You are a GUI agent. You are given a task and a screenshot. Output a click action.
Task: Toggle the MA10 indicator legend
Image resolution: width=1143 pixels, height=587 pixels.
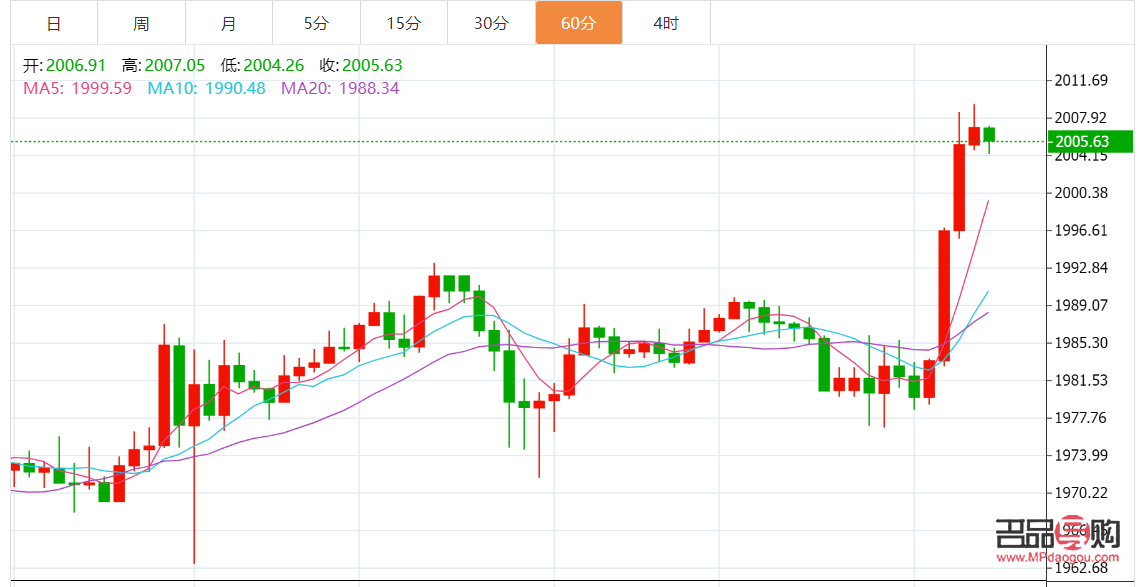tap(206, 88)
